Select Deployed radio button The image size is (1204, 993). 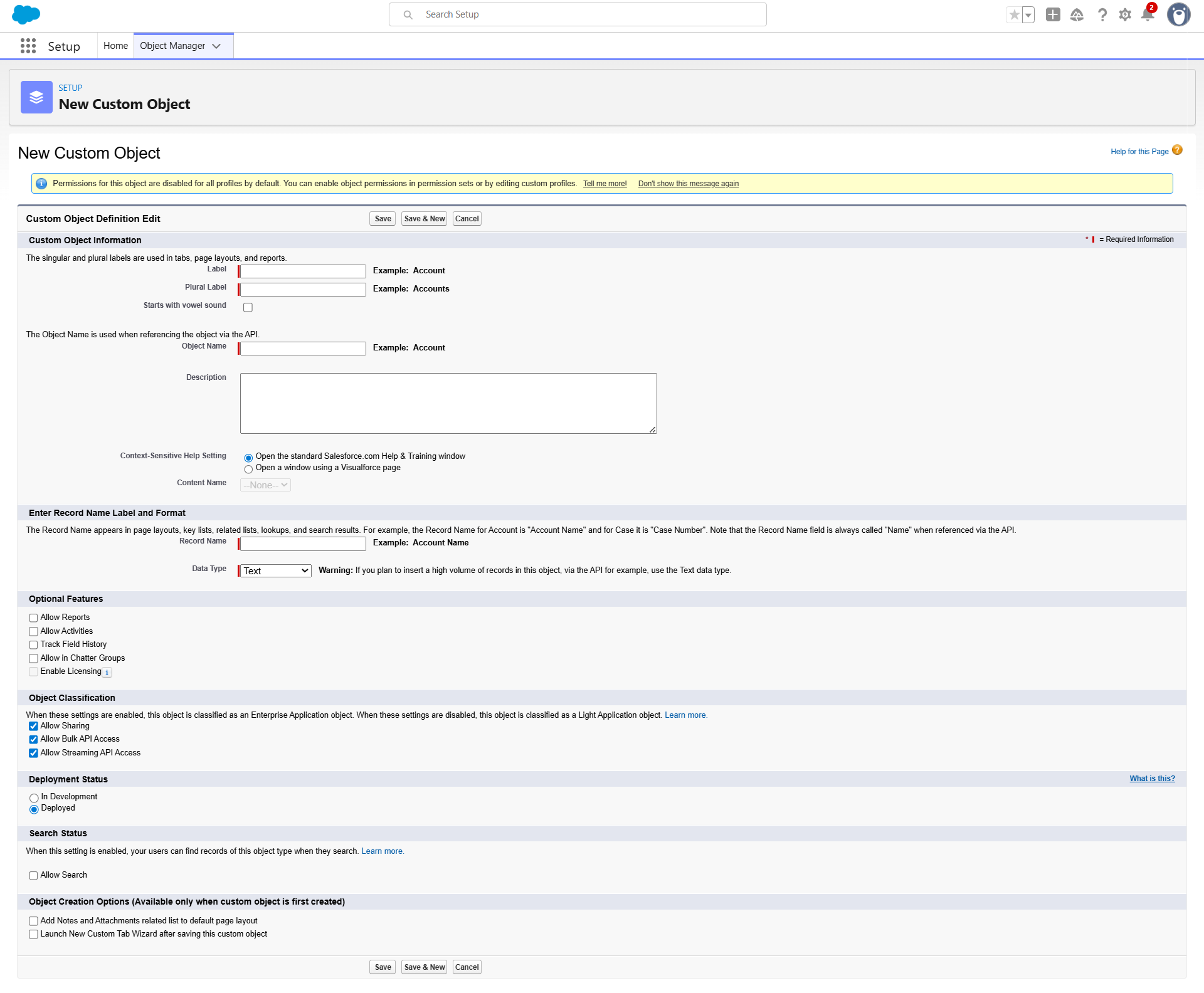tap(34, 809)
